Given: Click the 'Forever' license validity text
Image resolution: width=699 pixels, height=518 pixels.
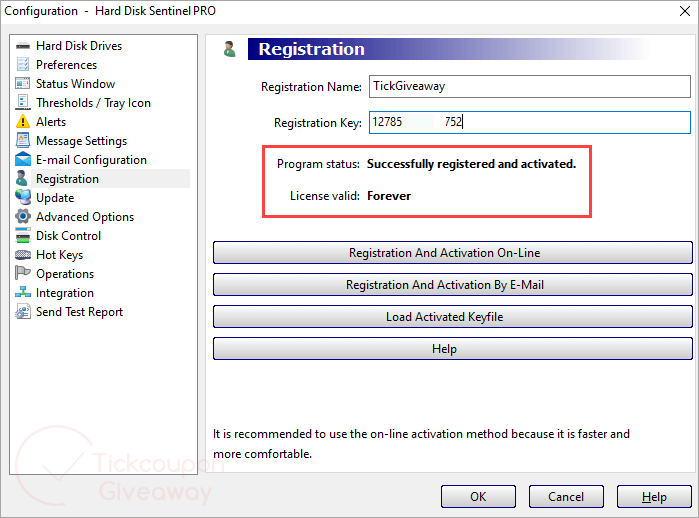Looking at the screenshot, I should pos(389,196).
